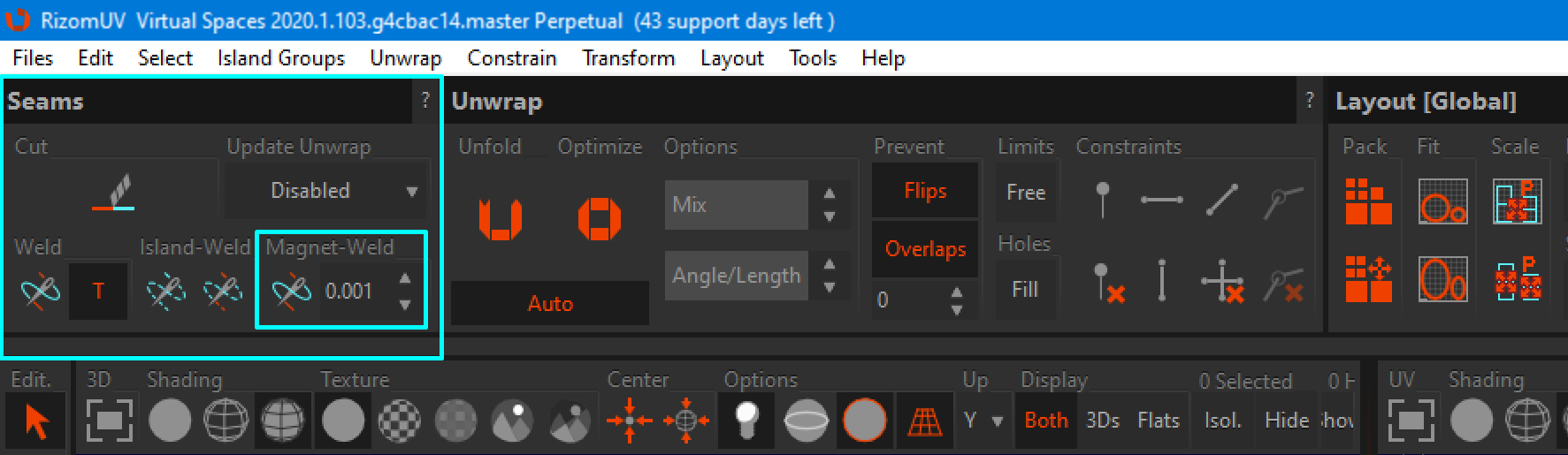Toggle the Overlaps prevention button

[925, 249]
